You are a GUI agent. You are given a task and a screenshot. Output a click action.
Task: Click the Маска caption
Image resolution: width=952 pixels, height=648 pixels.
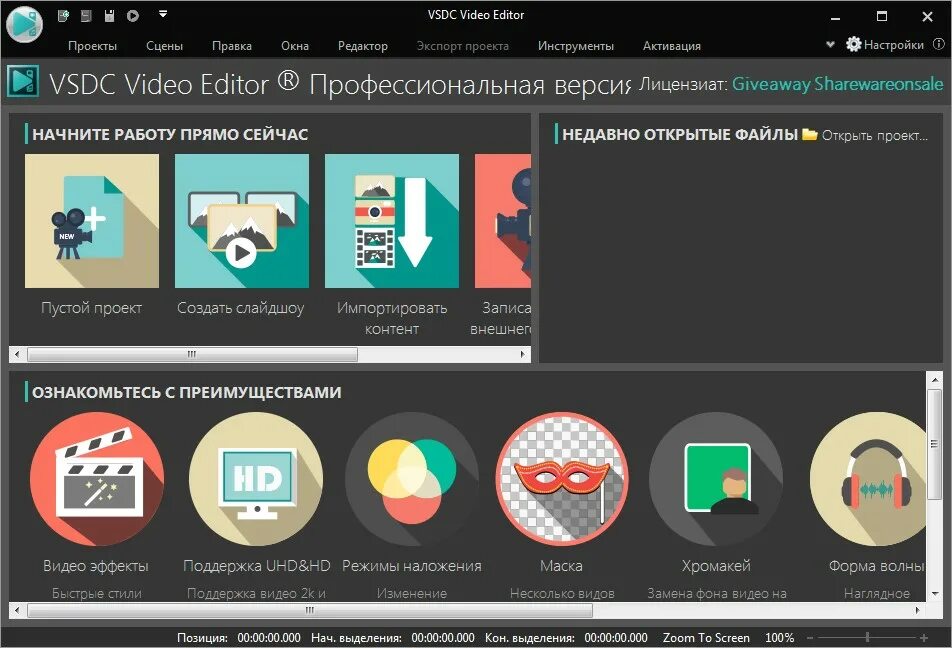pyautogui.click(x=562, y=566)
